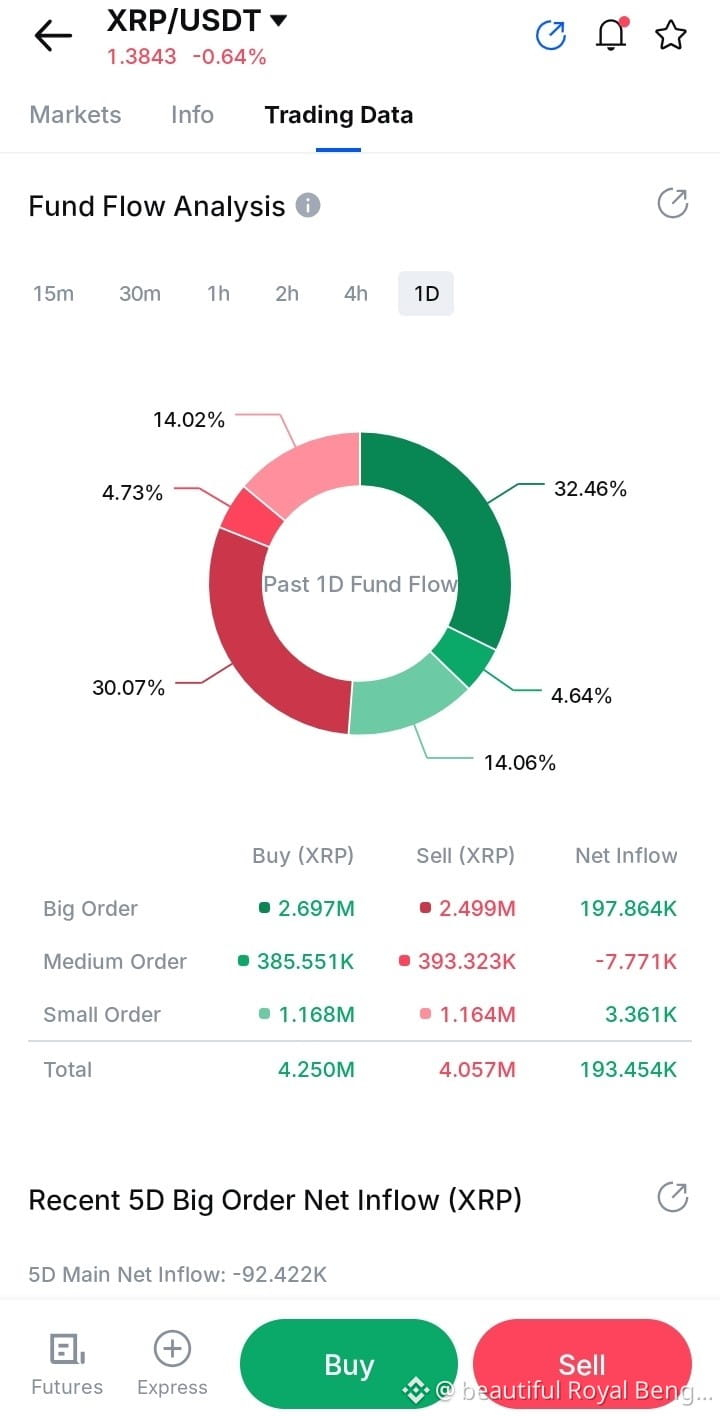Select the 4h time interval
The height and width of the screenshot is (1416, 720).
(x=355, y=293)
